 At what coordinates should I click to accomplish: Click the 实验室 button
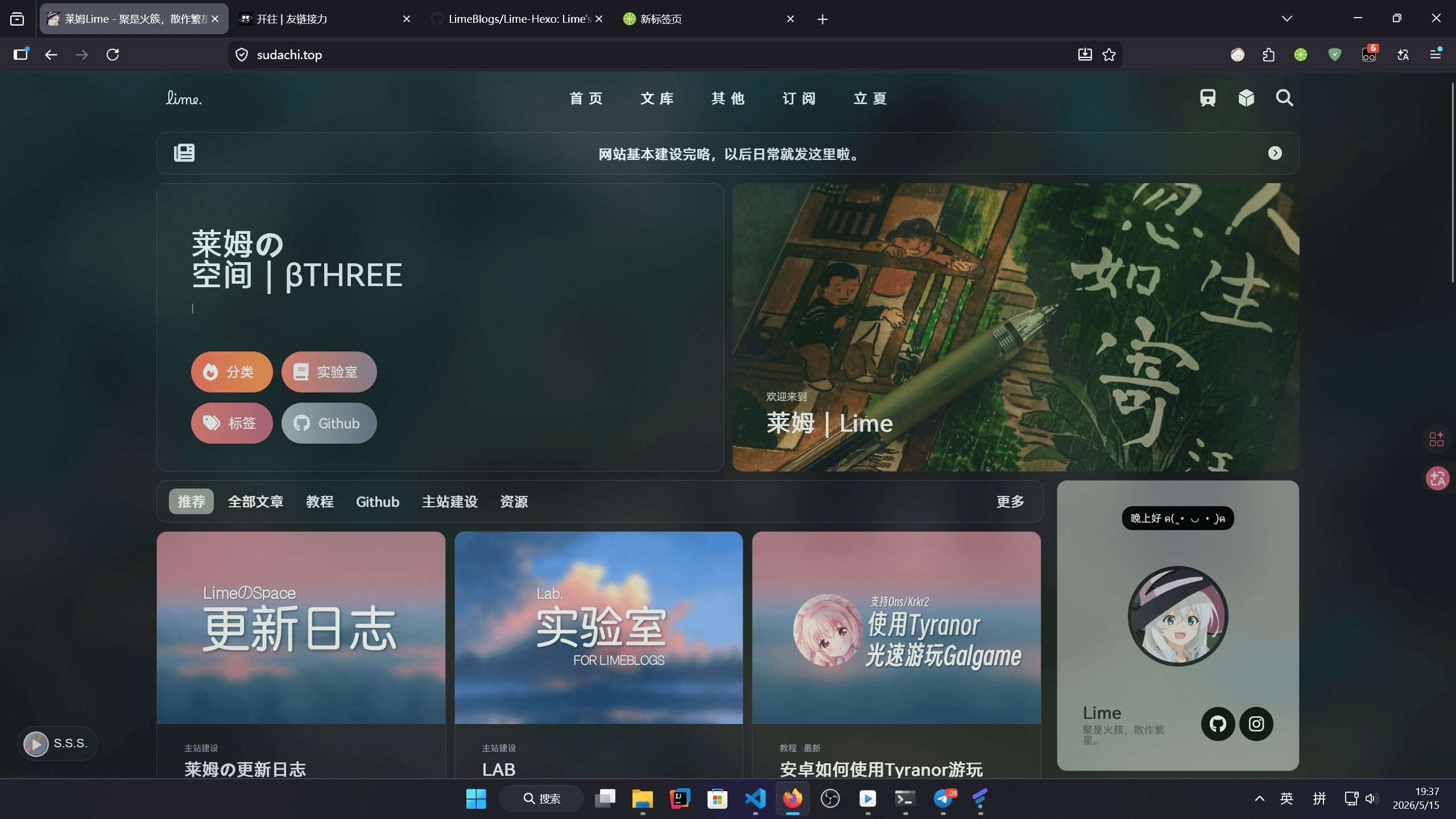(x=329, y=372)
